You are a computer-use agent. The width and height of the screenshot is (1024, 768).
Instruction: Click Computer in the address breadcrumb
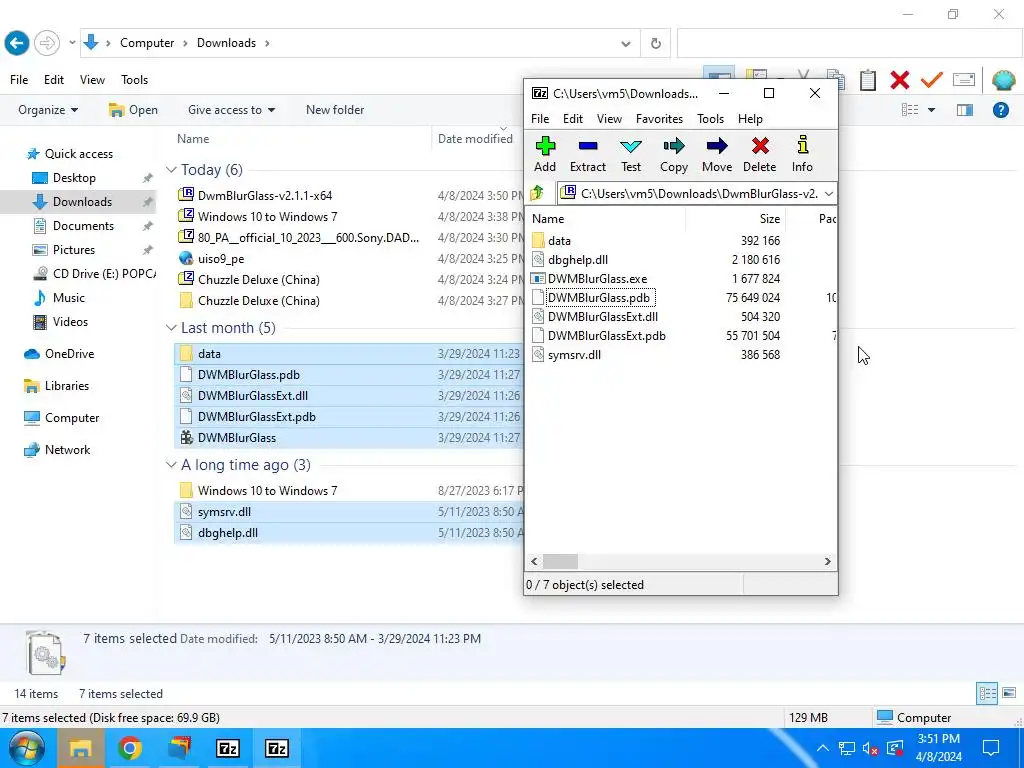(147, 43)
